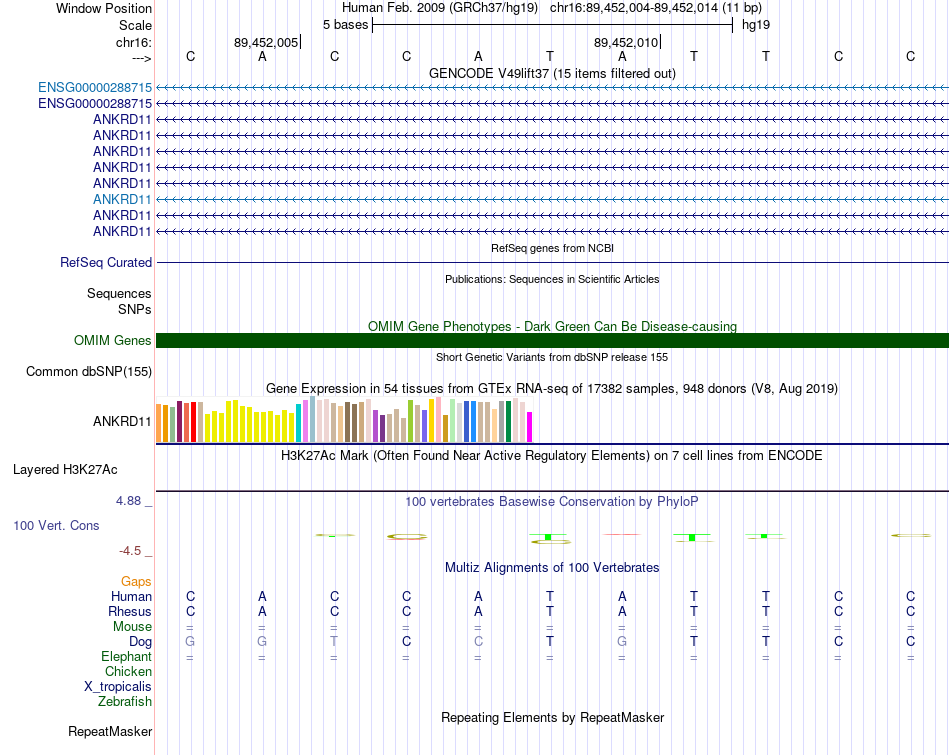Open Repeating Elements by RepeatMasker title

pos(552,717)
